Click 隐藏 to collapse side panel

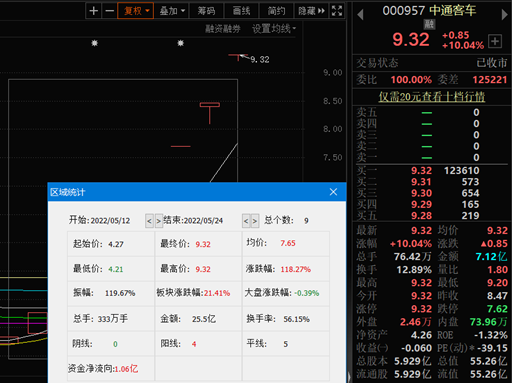[x=311, y=11]
